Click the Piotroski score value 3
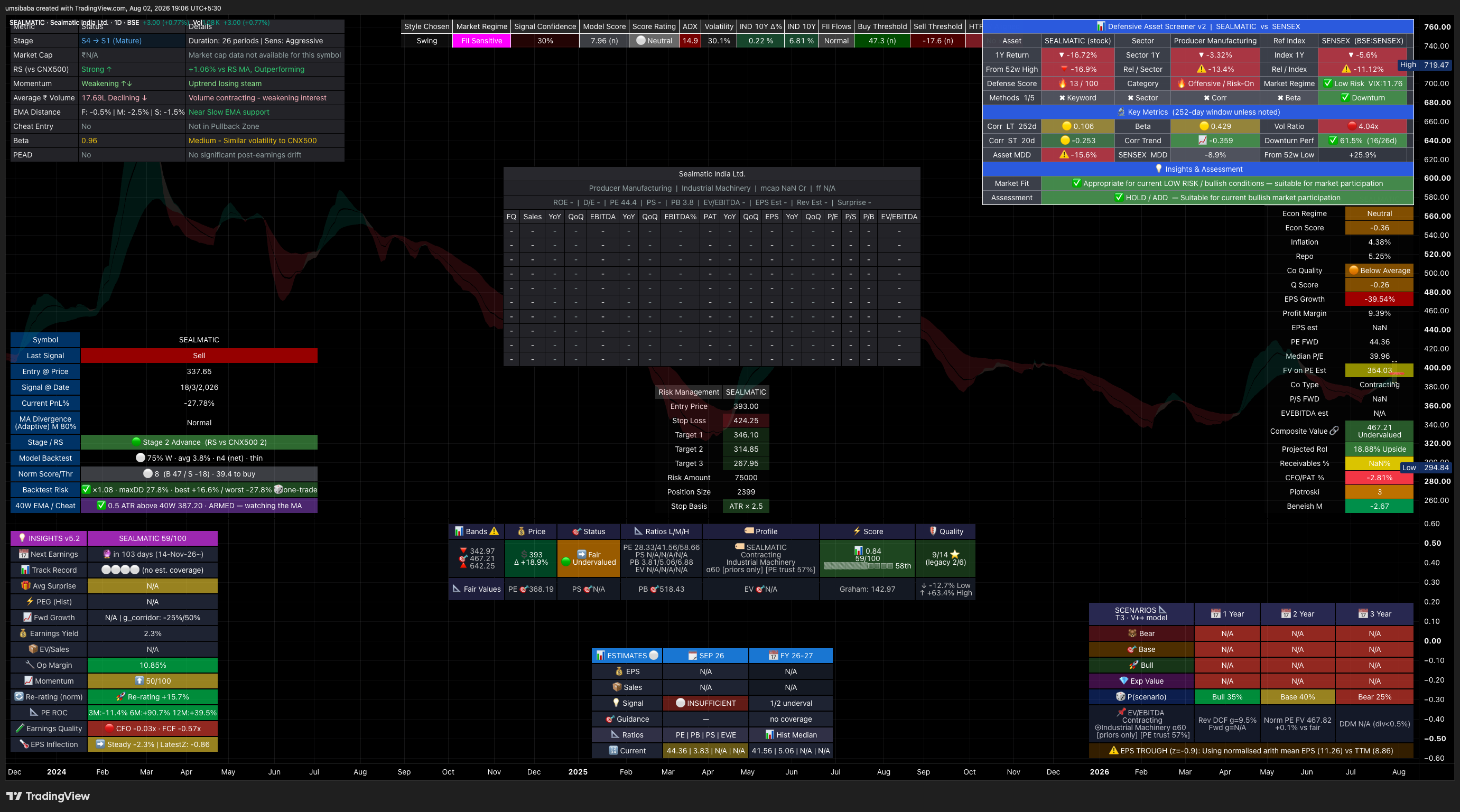 [1379, 492]
